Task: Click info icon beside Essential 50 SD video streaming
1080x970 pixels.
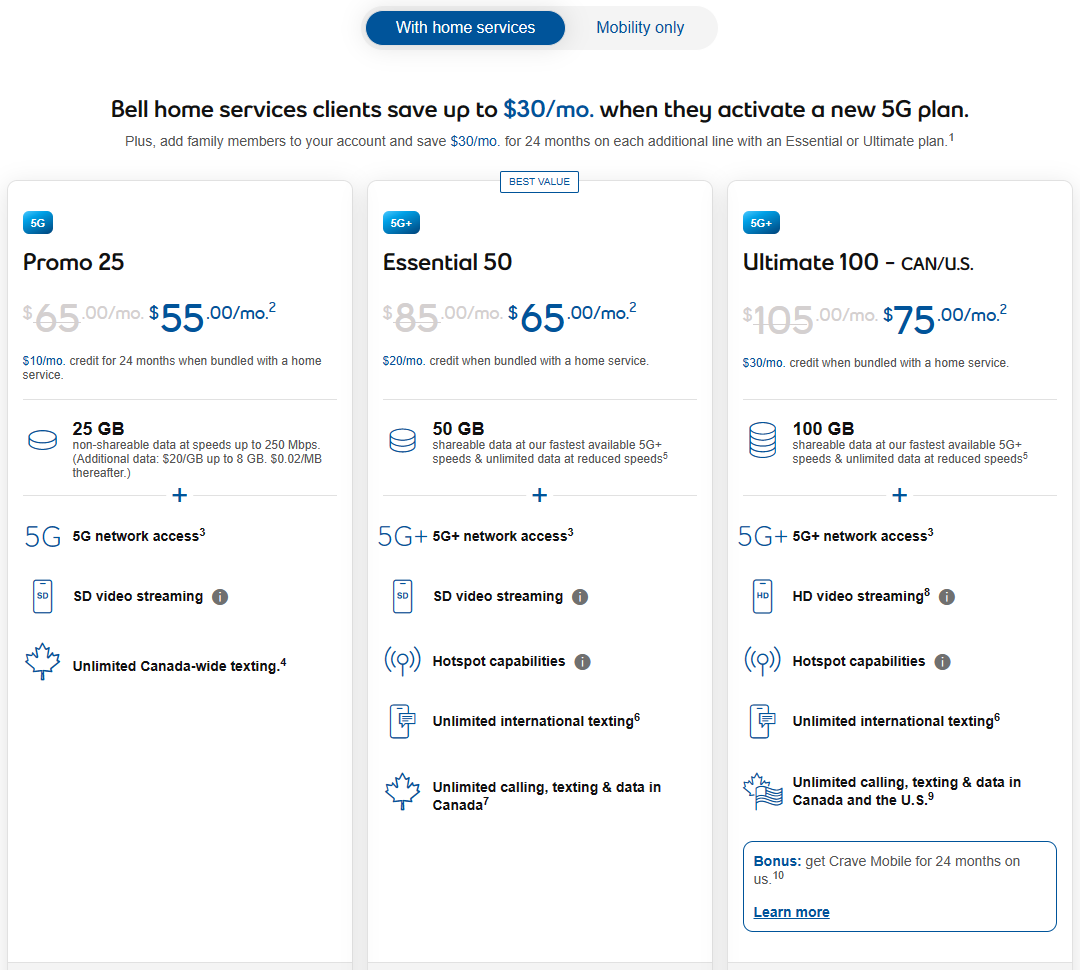Action: (x=580, y=597)
